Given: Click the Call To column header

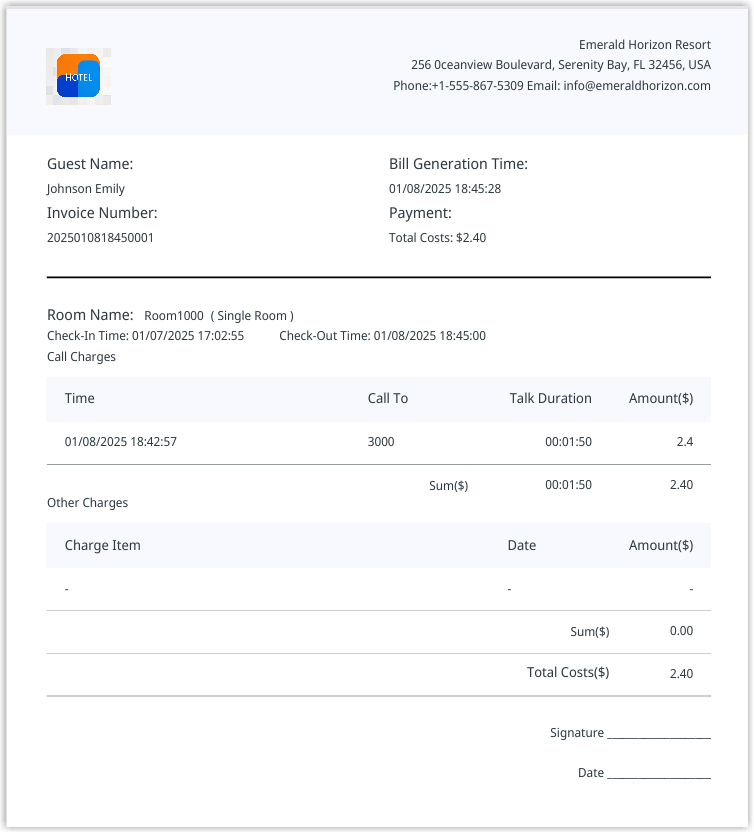Looking at the screenshot, I should pos(388,398).
